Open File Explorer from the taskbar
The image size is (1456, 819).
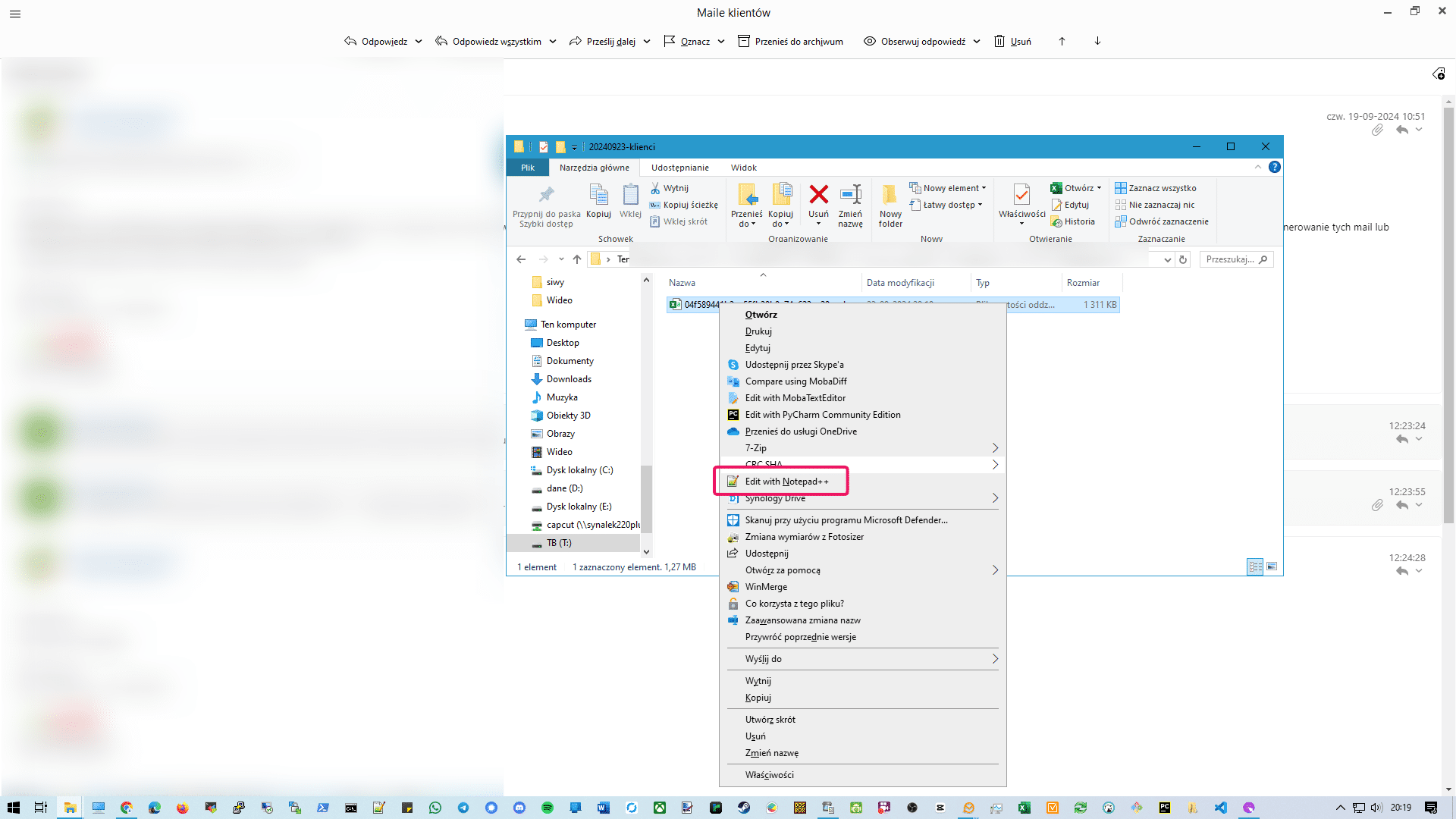pos(70,808)
